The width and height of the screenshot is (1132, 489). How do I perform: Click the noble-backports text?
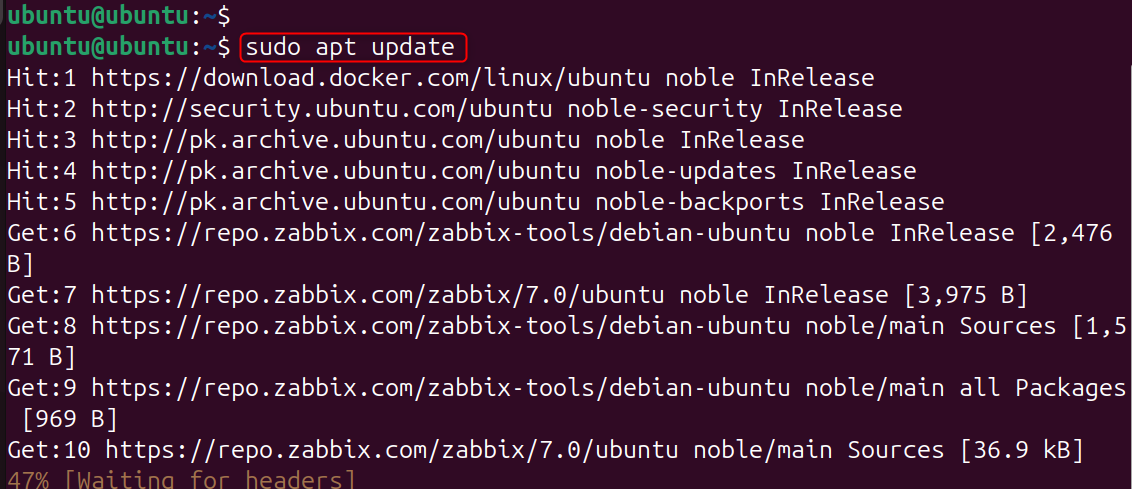700,202
